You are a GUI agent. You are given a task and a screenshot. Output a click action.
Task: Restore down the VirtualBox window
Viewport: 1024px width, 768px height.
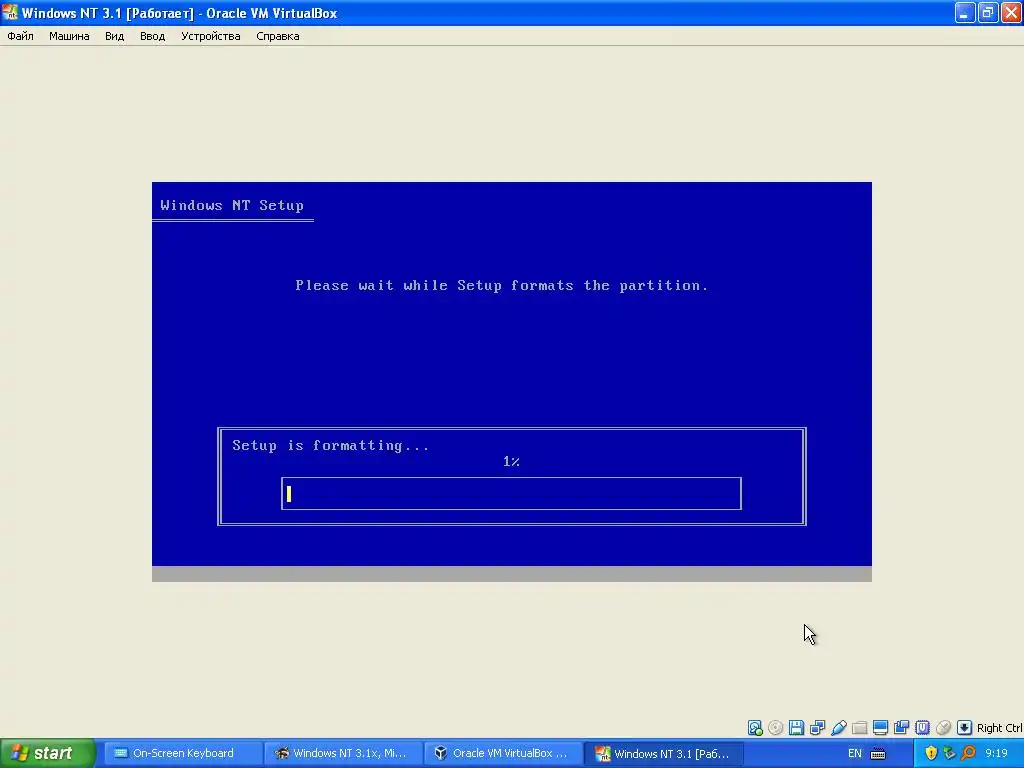click(x=987, y=12)
